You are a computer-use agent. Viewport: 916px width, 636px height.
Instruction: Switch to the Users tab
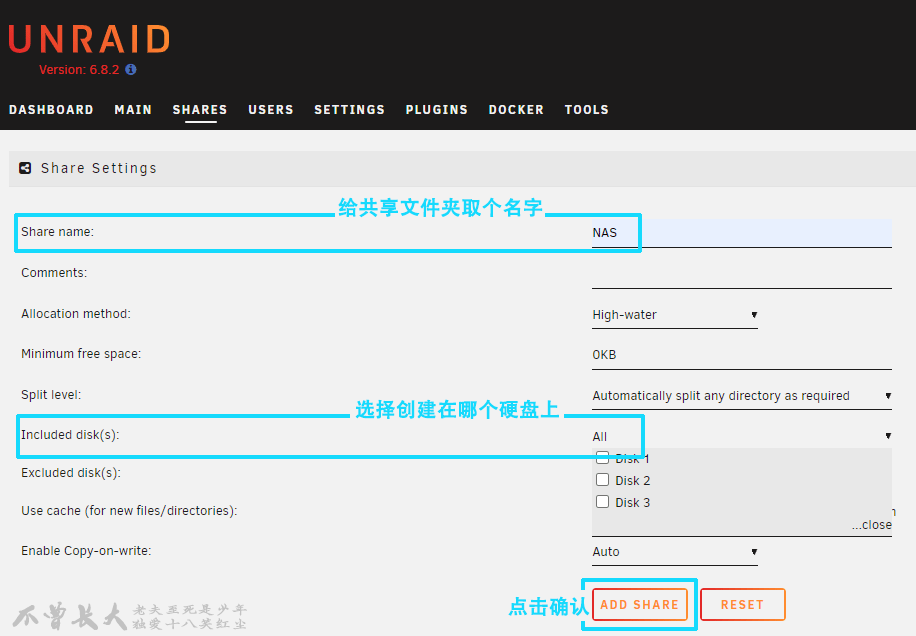(270, 110)
